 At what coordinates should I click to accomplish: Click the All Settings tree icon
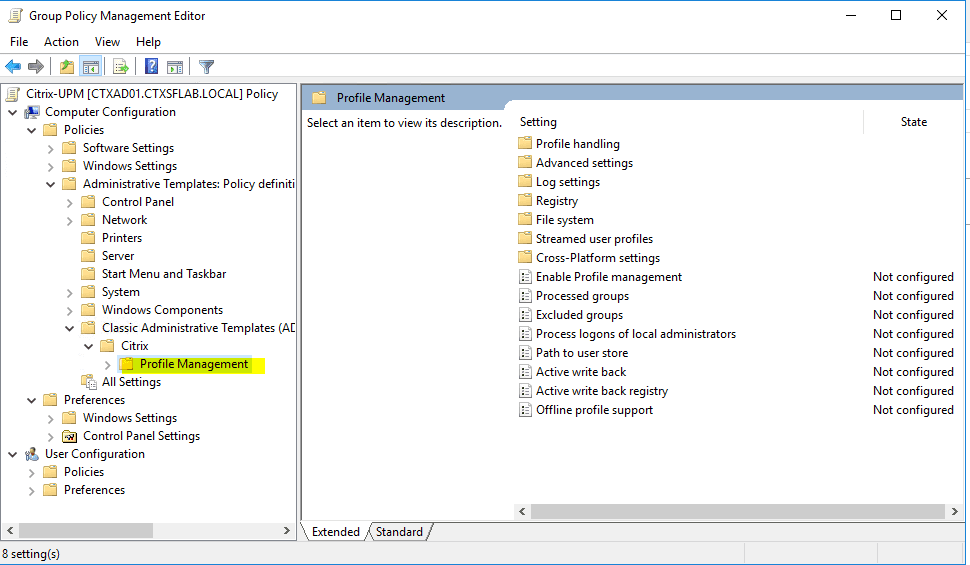(89, 382)
